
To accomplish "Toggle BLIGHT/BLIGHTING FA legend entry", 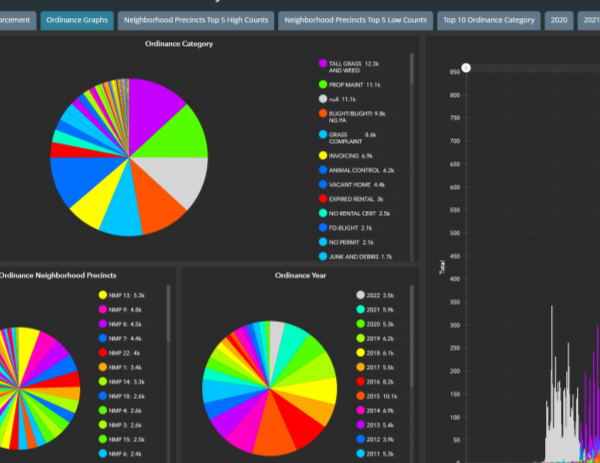I will [352, 117].
